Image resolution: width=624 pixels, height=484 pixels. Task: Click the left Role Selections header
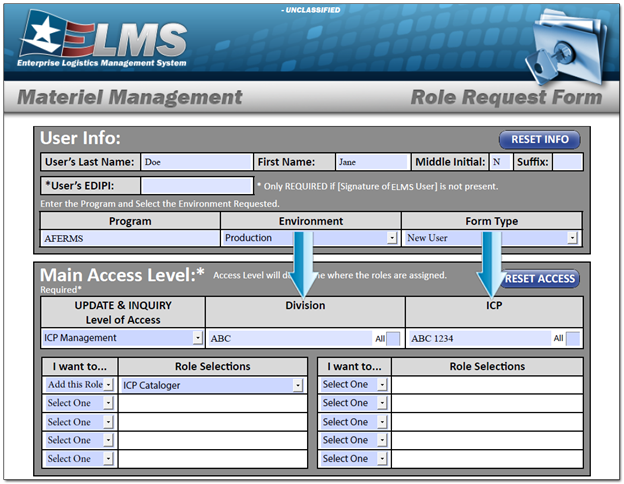(213, 366)
